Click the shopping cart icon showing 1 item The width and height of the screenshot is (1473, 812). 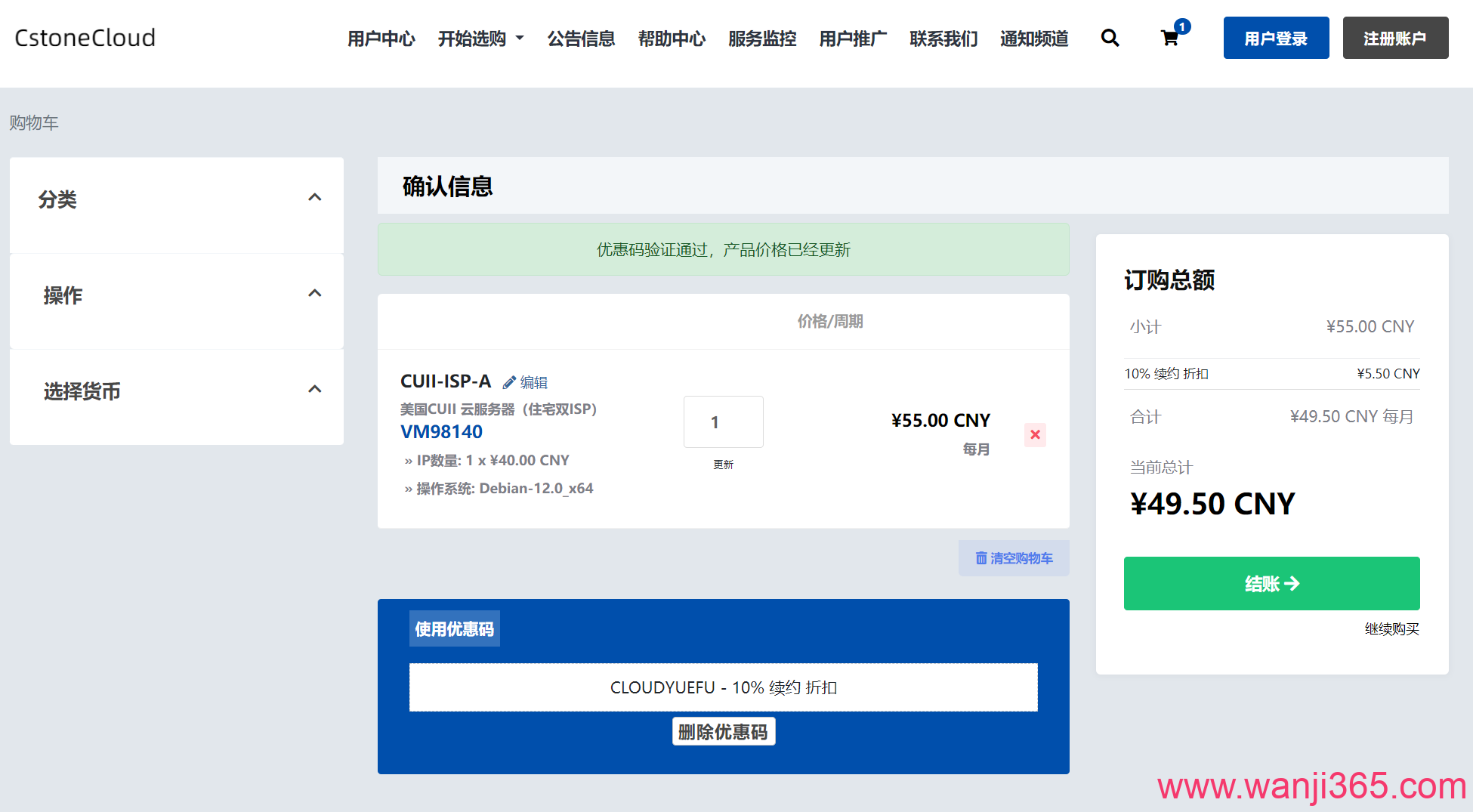[x=1170, y=39]
